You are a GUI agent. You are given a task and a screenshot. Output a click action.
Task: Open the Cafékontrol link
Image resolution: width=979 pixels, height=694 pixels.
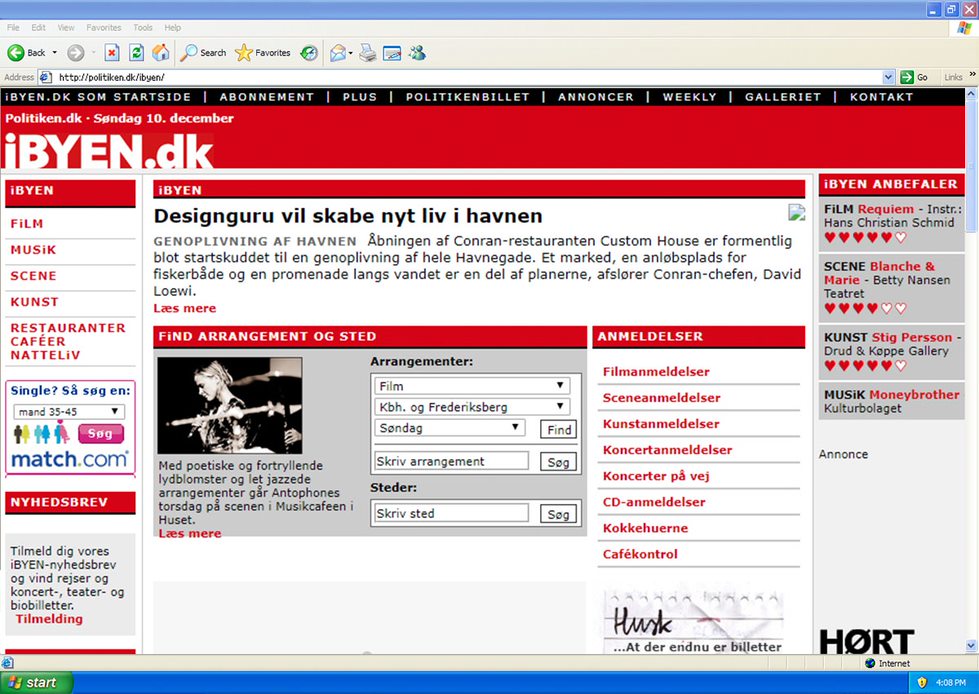point(640,554)
